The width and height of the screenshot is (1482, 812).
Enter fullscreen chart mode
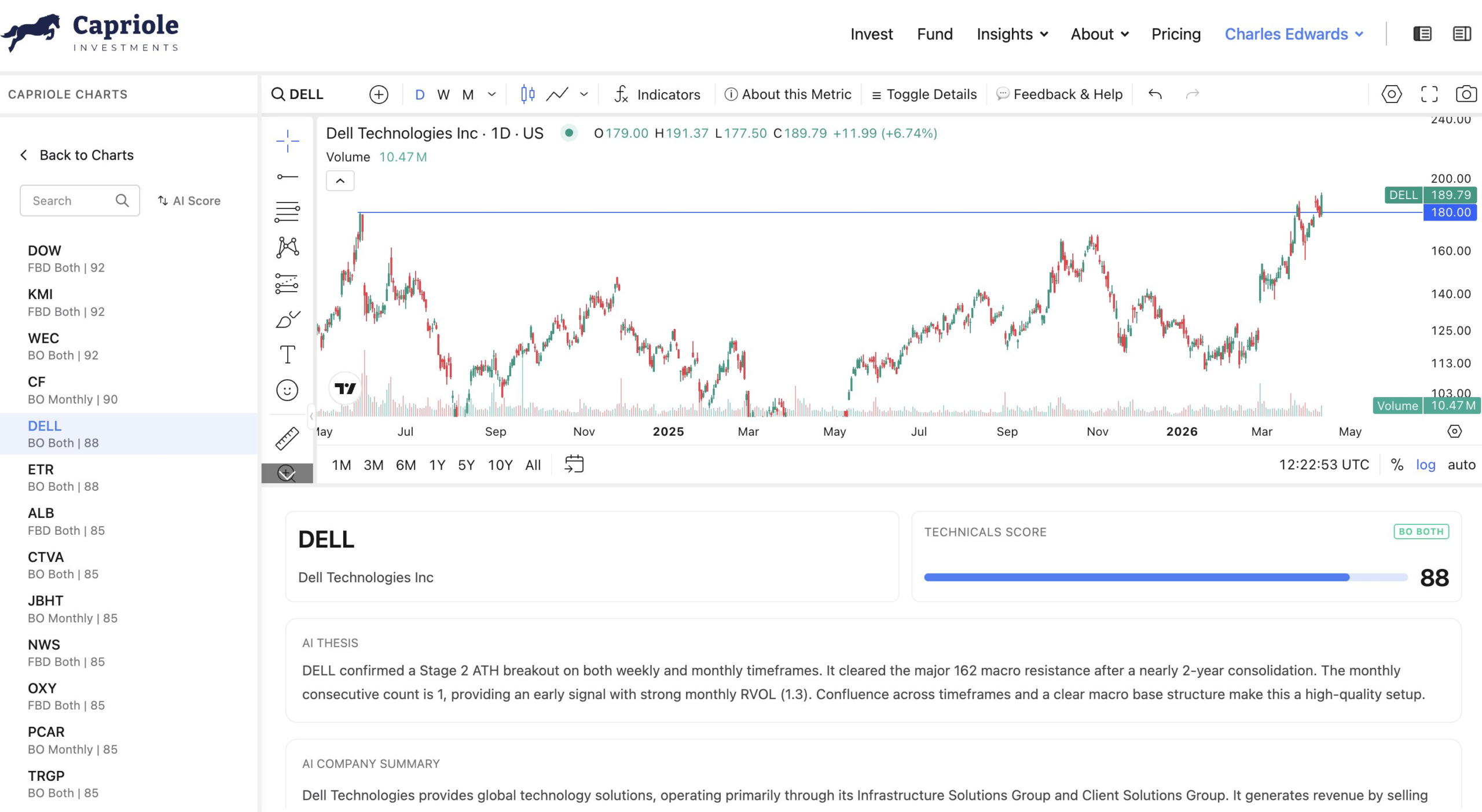[1429, 94]
